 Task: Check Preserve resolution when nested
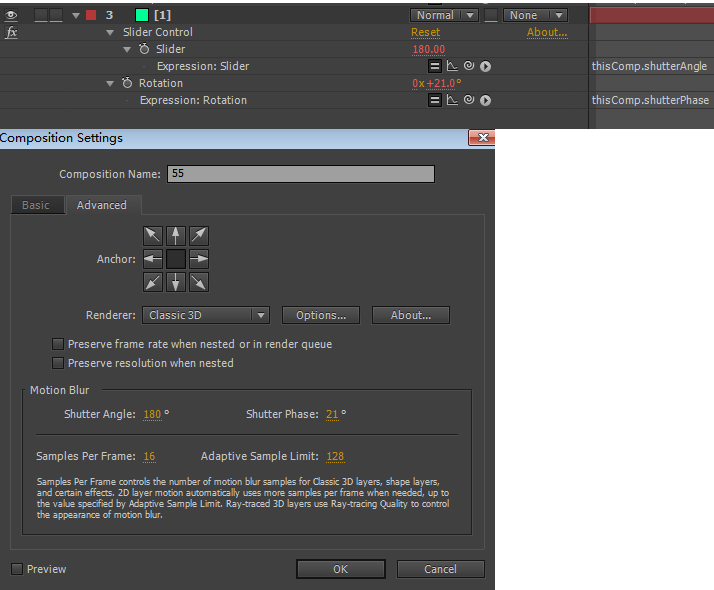[58, 363]
